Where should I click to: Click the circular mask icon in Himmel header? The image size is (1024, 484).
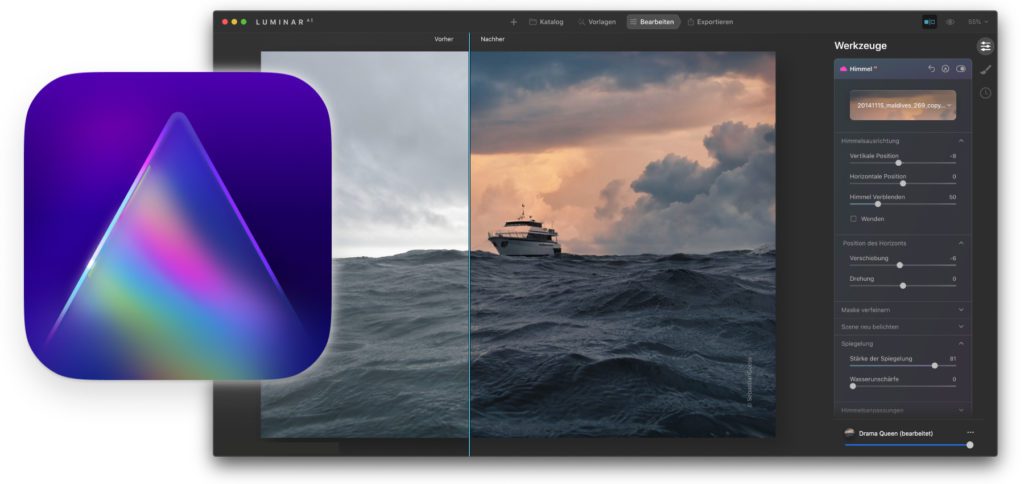(945, 69)
